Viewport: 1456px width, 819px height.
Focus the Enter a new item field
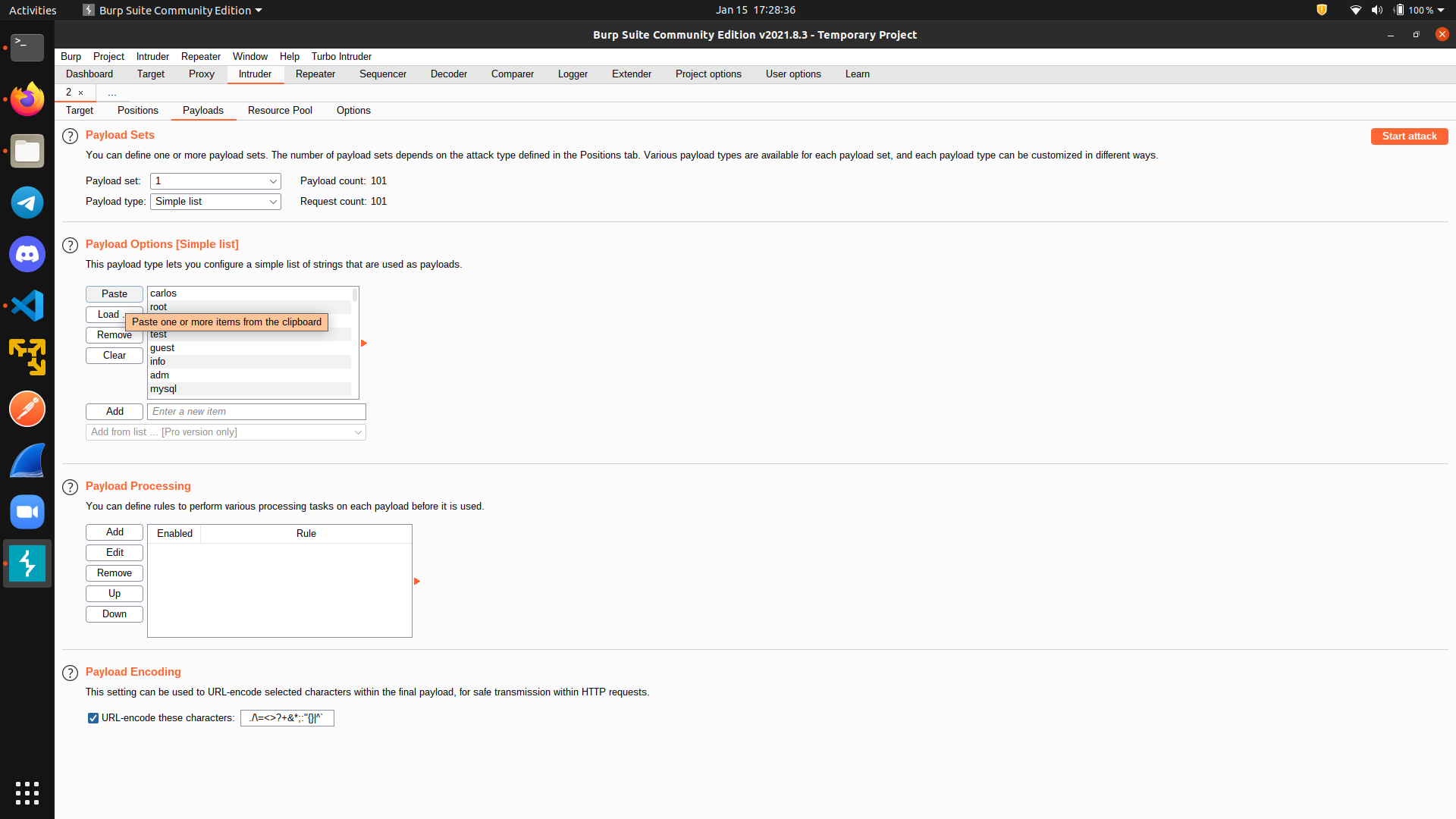pos(256,412)
